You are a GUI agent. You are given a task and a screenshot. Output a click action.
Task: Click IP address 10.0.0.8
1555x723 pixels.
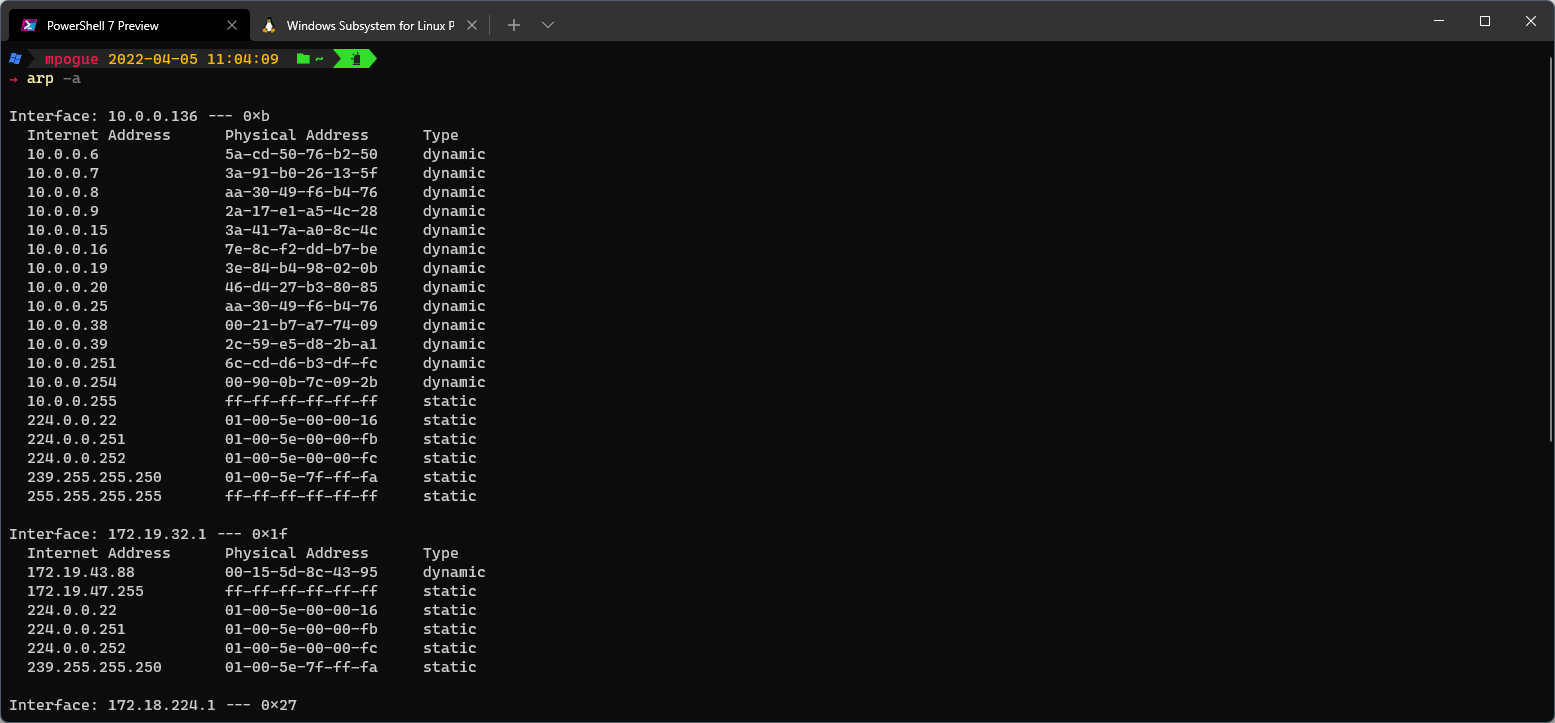(63, 192)
